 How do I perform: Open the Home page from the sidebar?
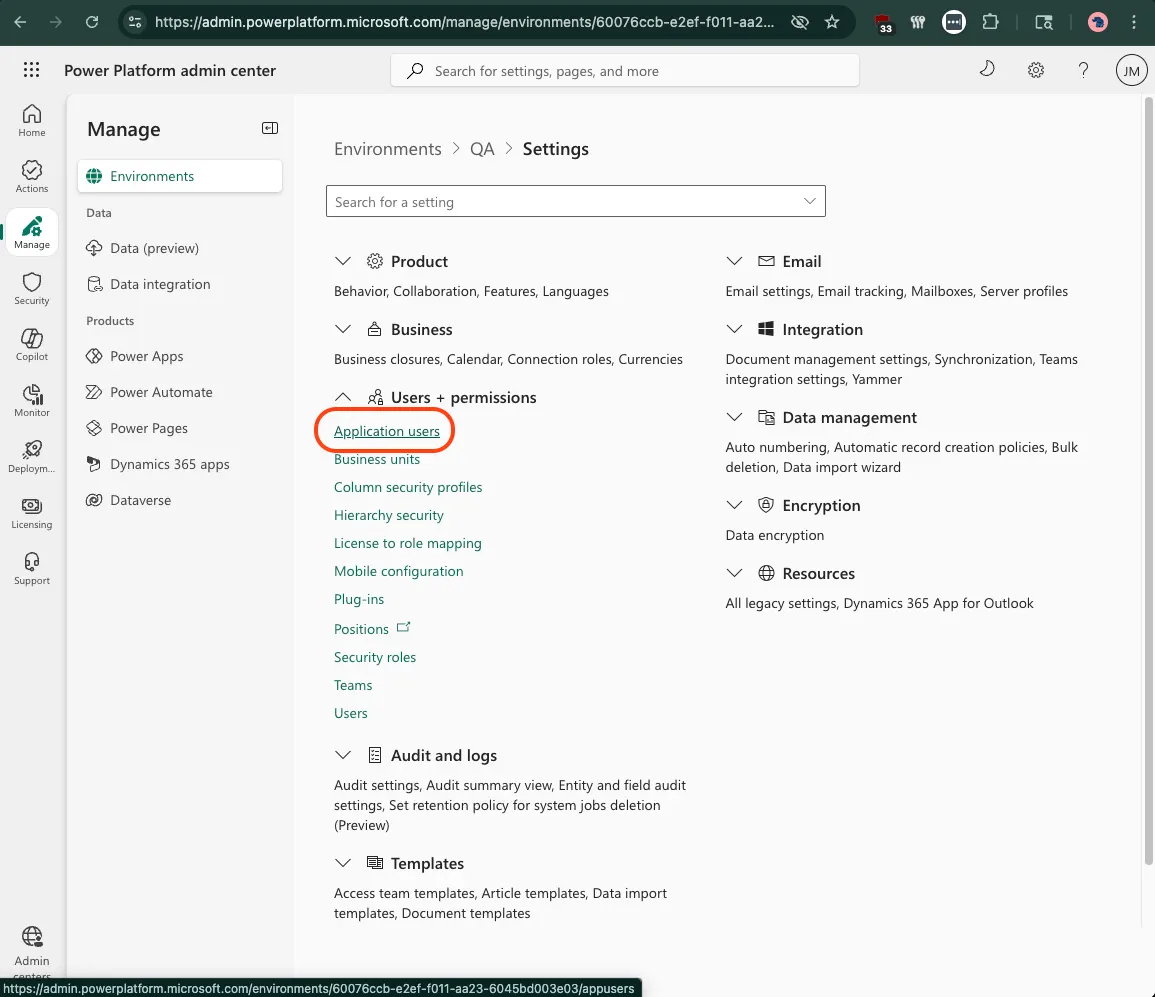[x=31, y=120]
